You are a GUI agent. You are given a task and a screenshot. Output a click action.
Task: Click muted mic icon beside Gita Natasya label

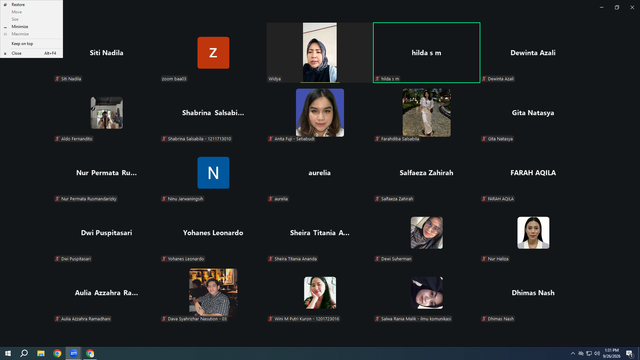point(484,139)
